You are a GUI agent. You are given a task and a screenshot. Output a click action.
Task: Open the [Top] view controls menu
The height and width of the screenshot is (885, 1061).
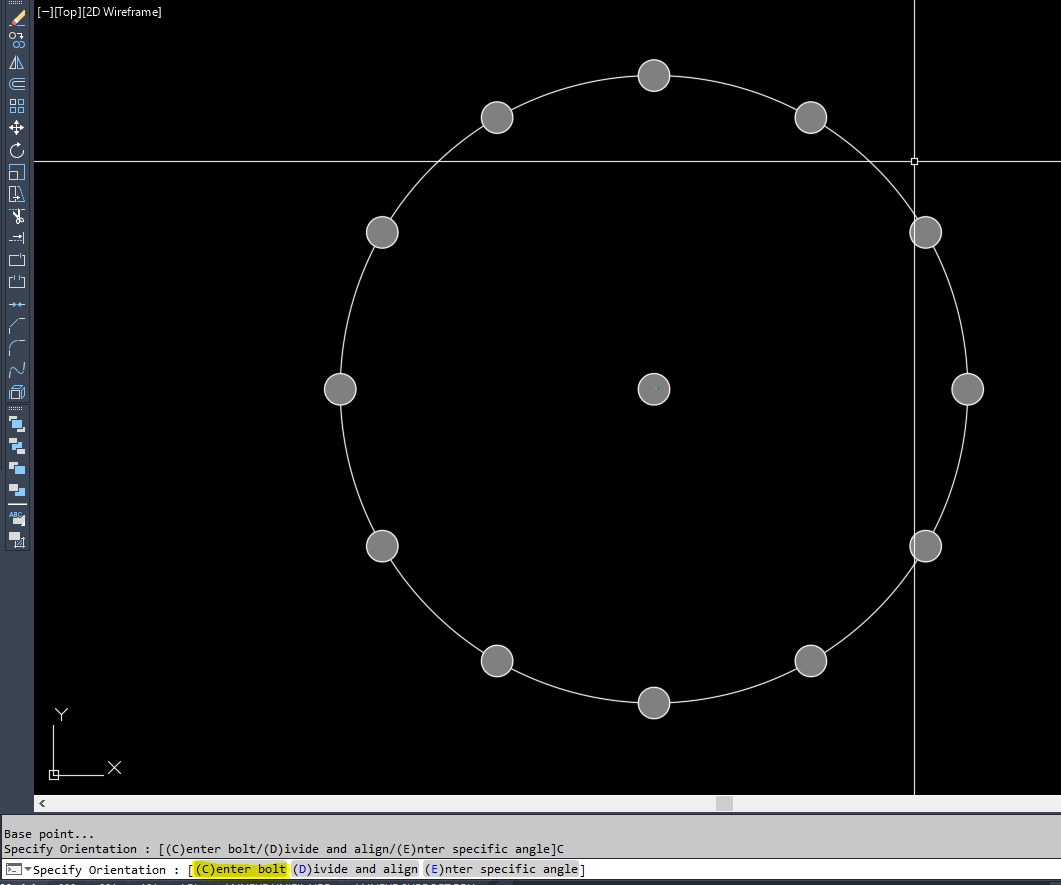coord(67,12)
